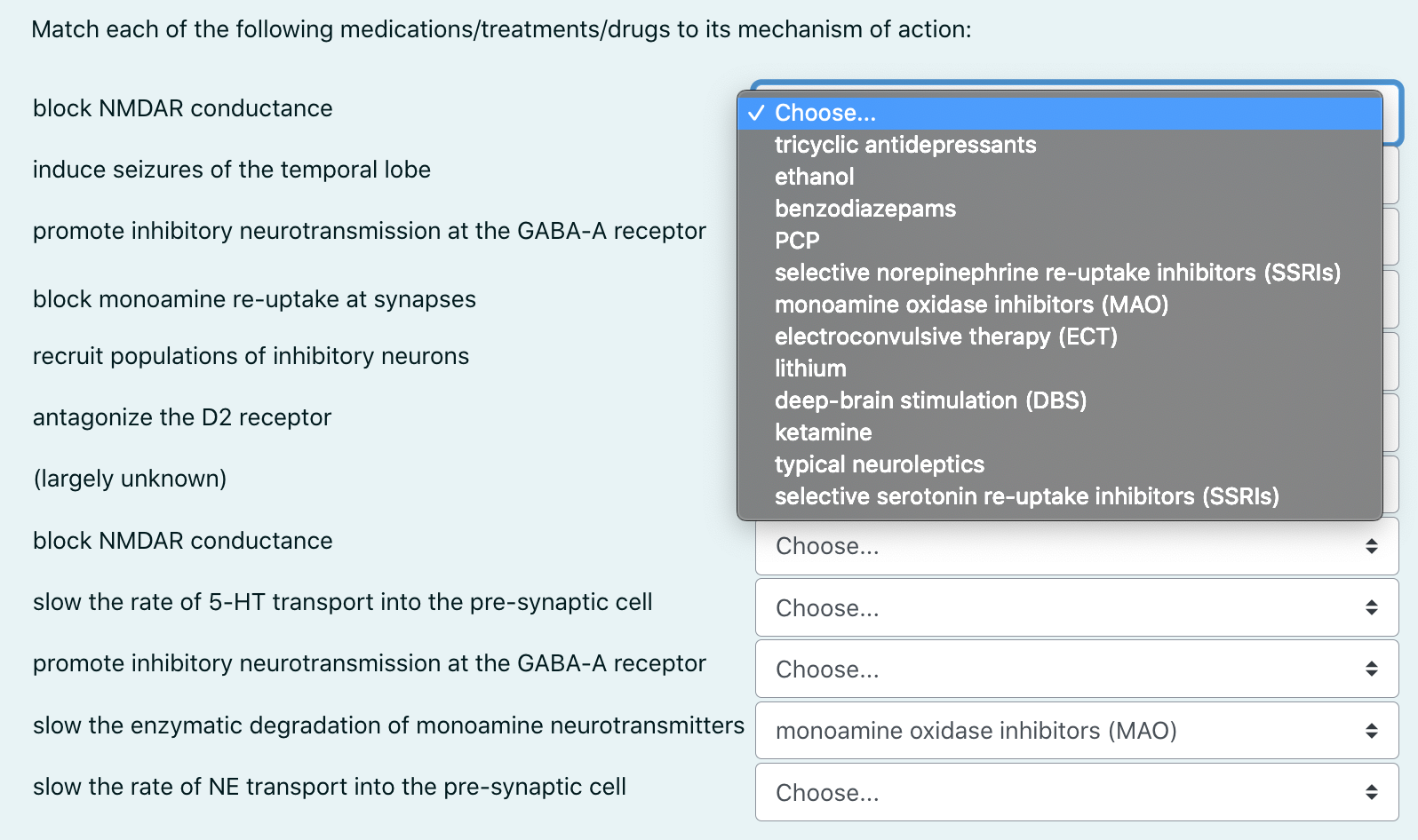Select "monoamine oxidase inhibitors (MAO)" in open list

point(971,305)
